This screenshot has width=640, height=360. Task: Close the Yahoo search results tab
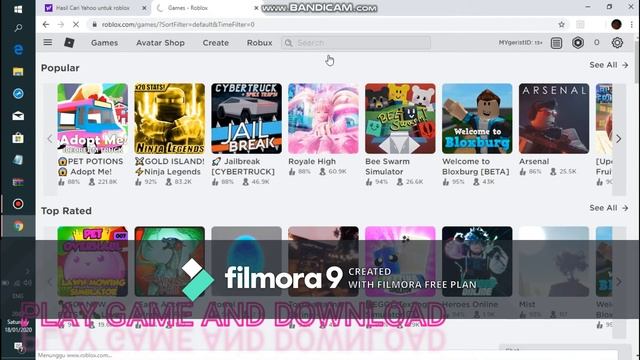(144, 8)
